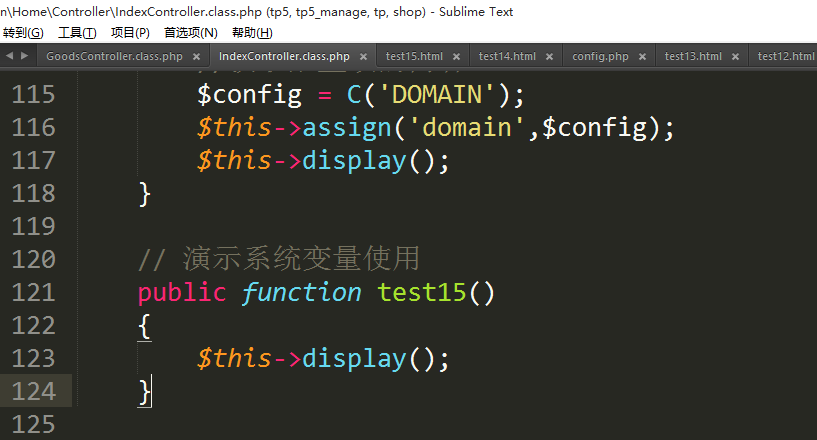Open the 项目(P) menu
Screen dimensions: 817x440
[130, 32]
